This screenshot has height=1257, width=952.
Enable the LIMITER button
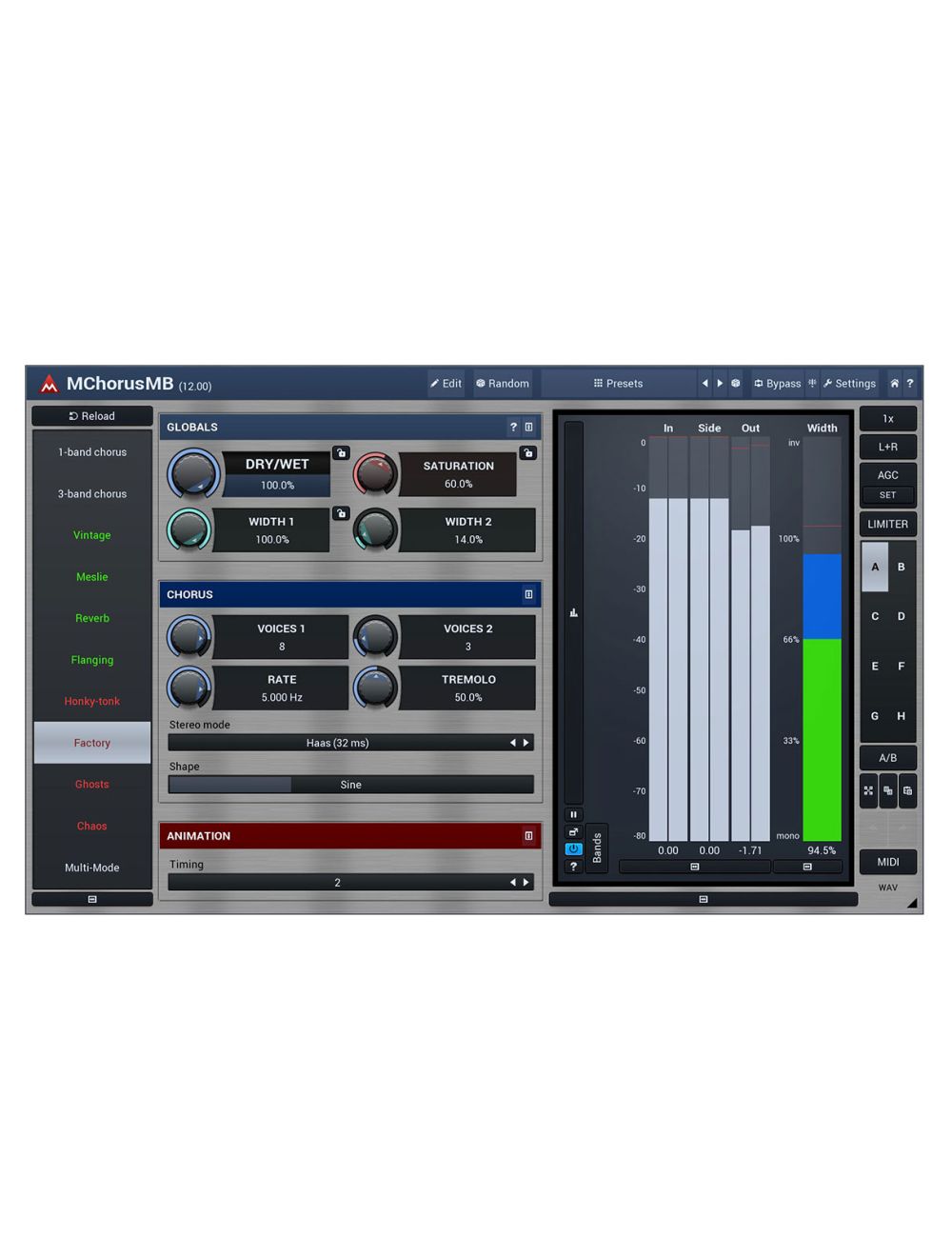(887, 525)
